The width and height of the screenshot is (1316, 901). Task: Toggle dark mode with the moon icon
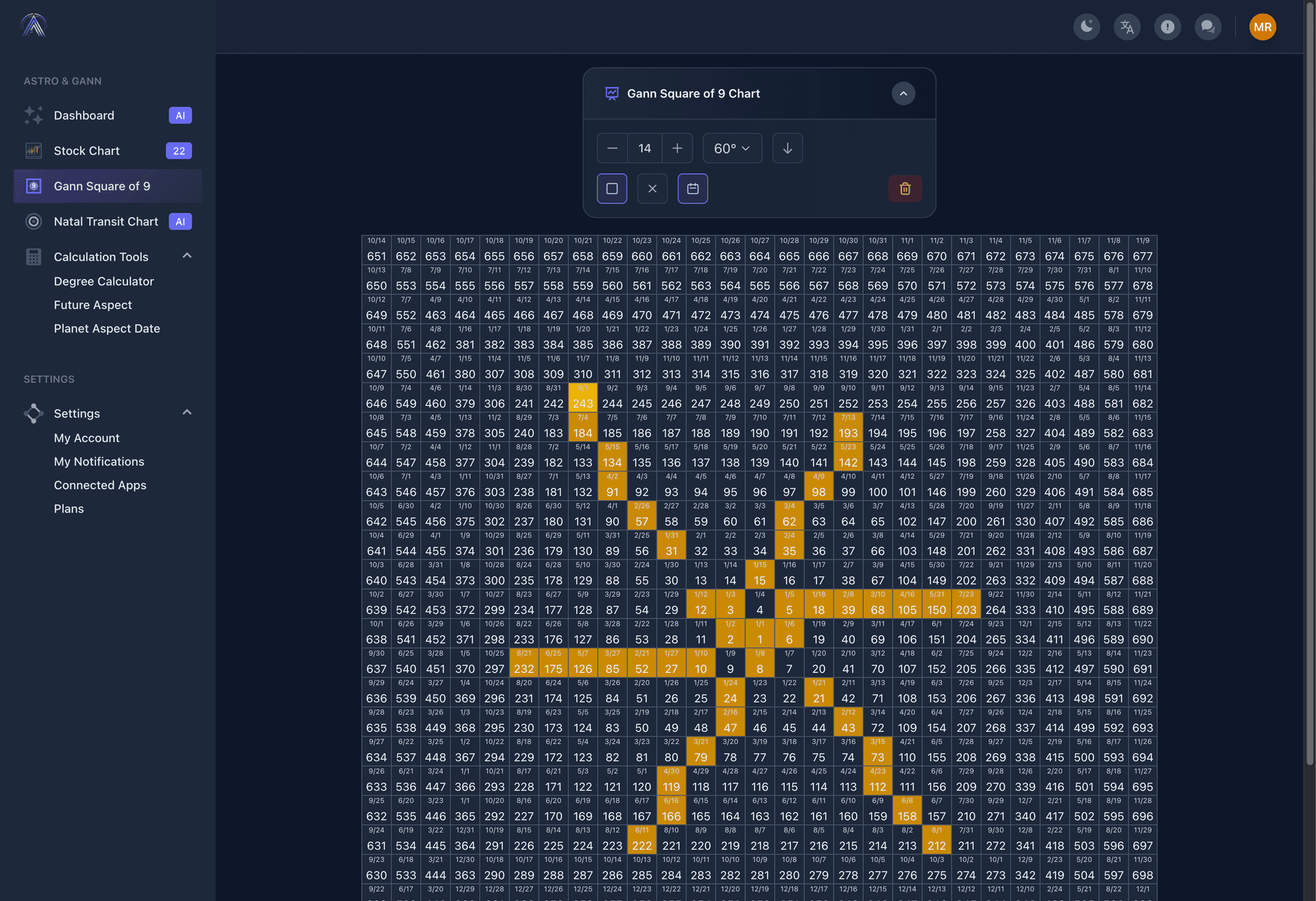1086,27
